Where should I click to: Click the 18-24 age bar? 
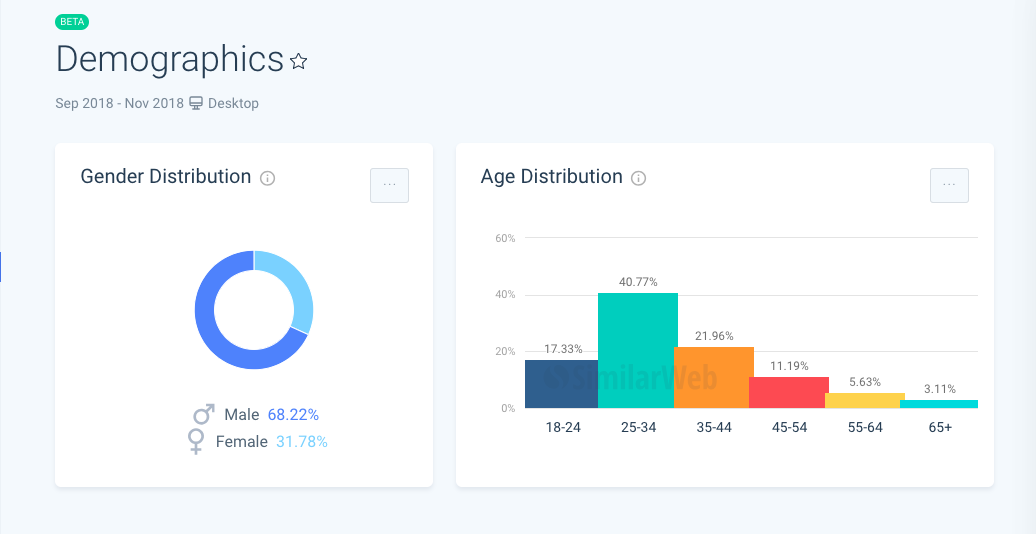pos(562,384)
